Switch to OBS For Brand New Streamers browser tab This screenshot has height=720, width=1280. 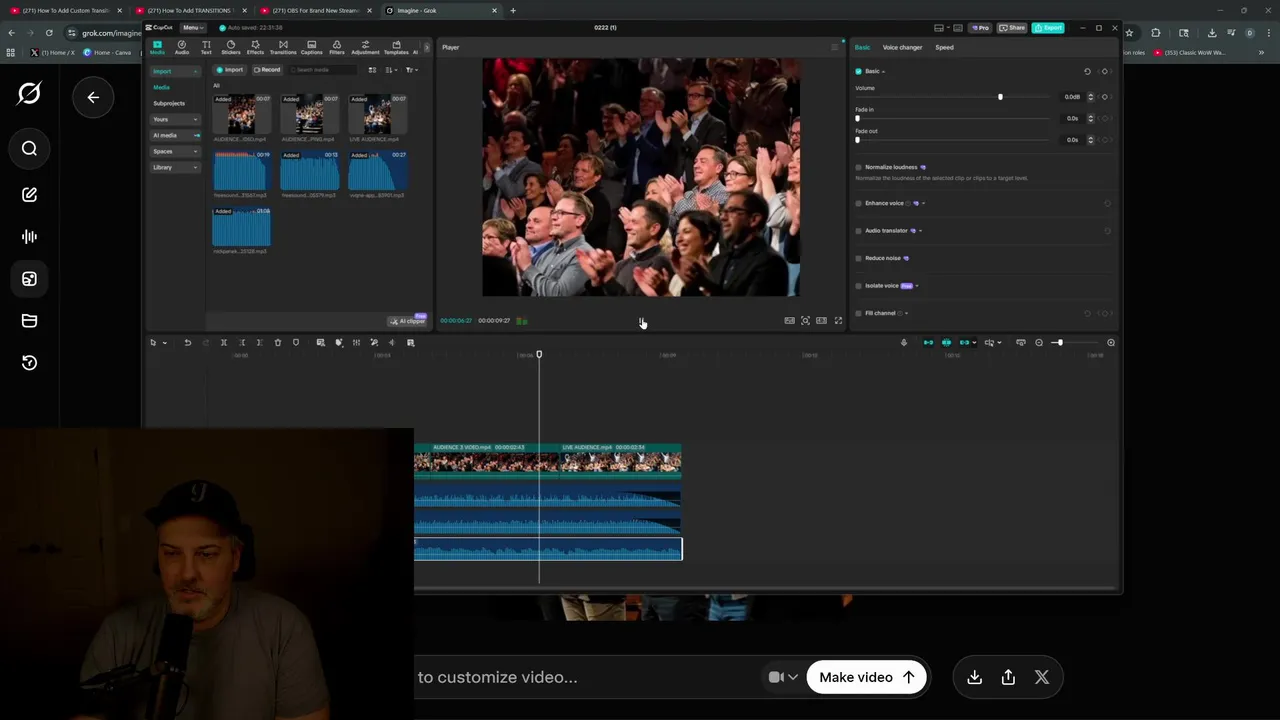tap(316, 10)
